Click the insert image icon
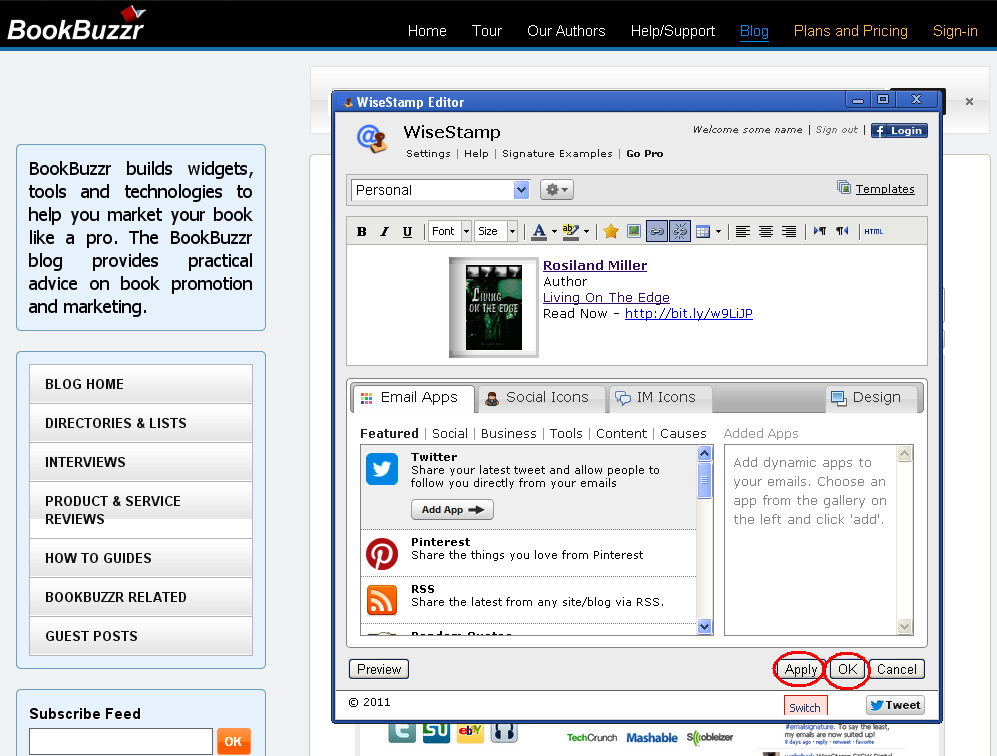 click(634, 232)
